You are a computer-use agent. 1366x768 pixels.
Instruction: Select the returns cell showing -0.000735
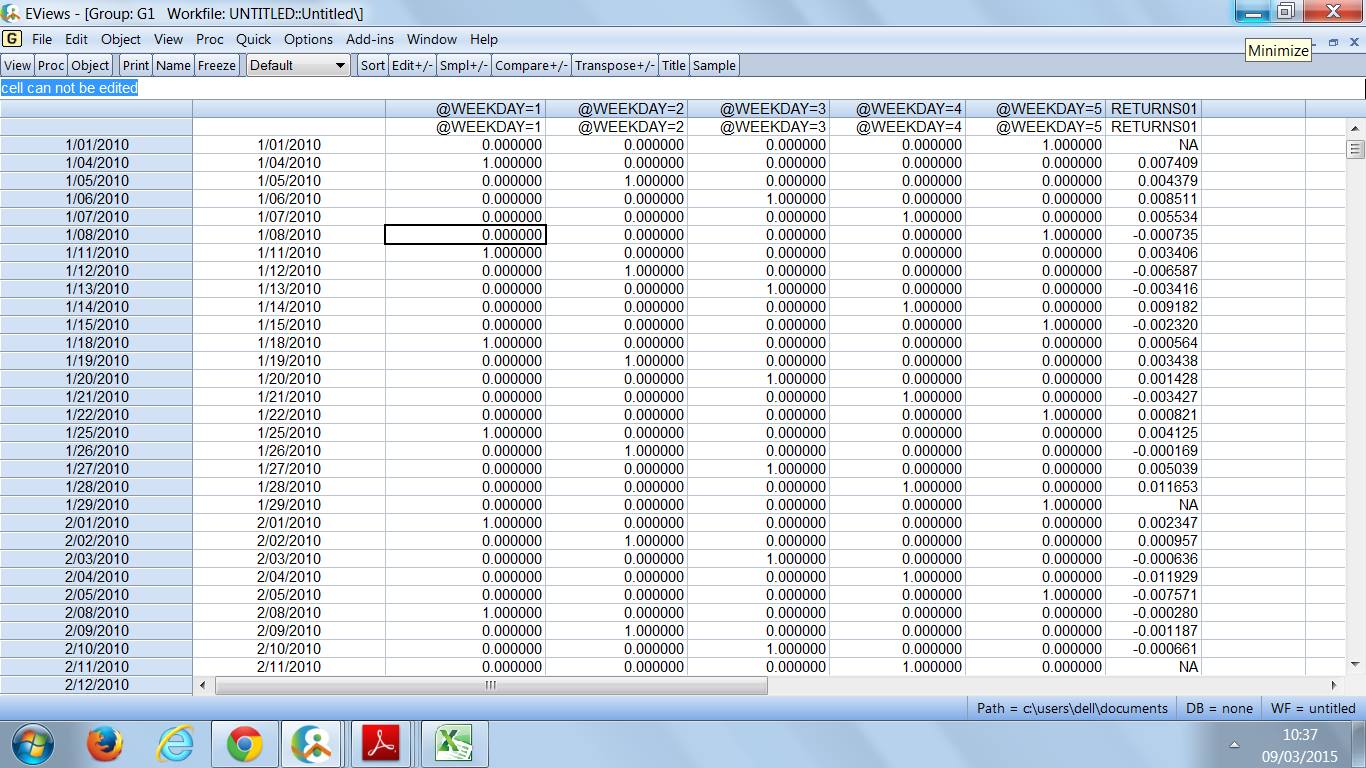click(x=1152, y=235)
